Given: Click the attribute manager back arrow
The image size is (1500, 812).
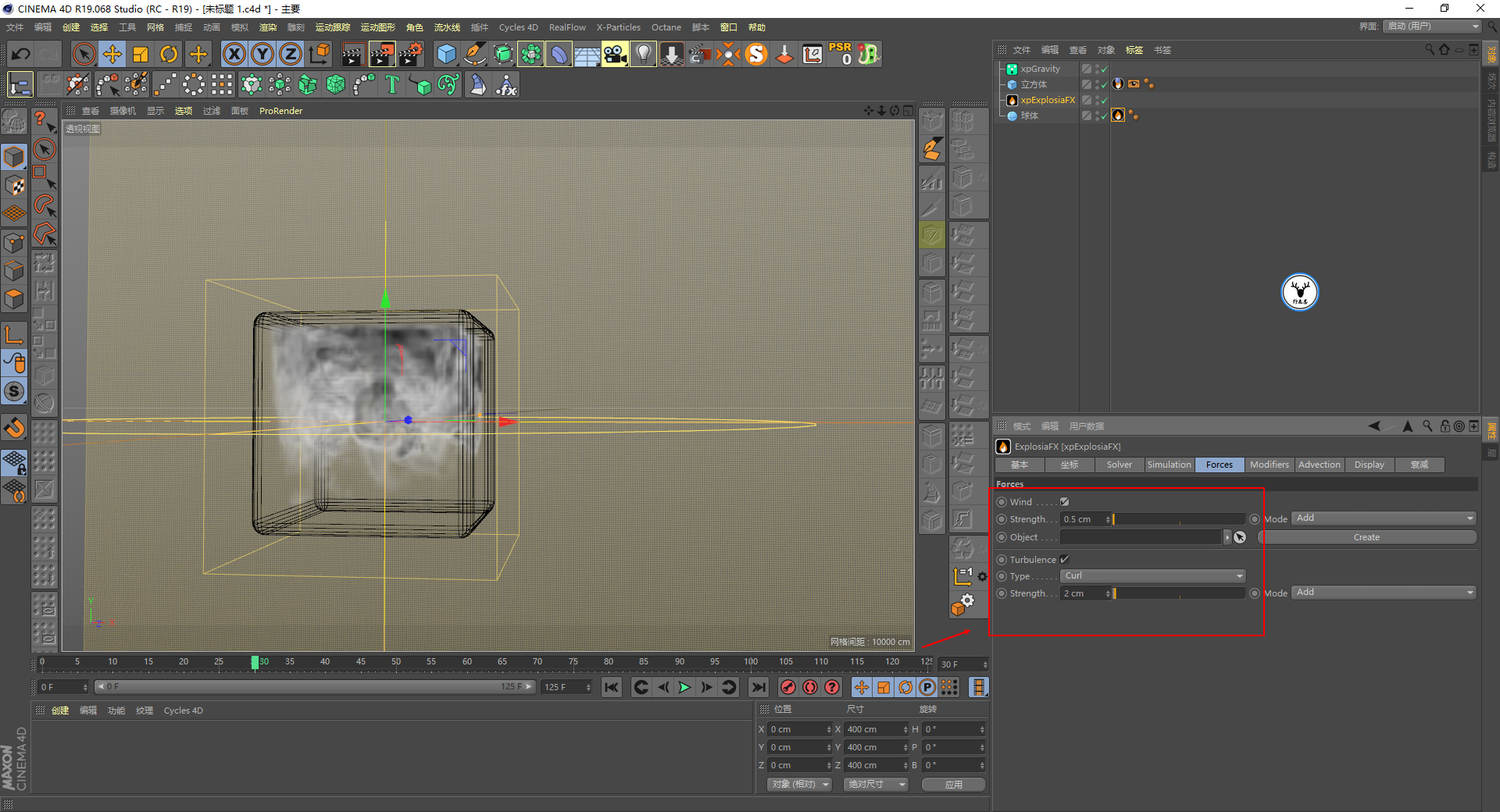Looking at the screenshot, I should (x=1374, y=426).
